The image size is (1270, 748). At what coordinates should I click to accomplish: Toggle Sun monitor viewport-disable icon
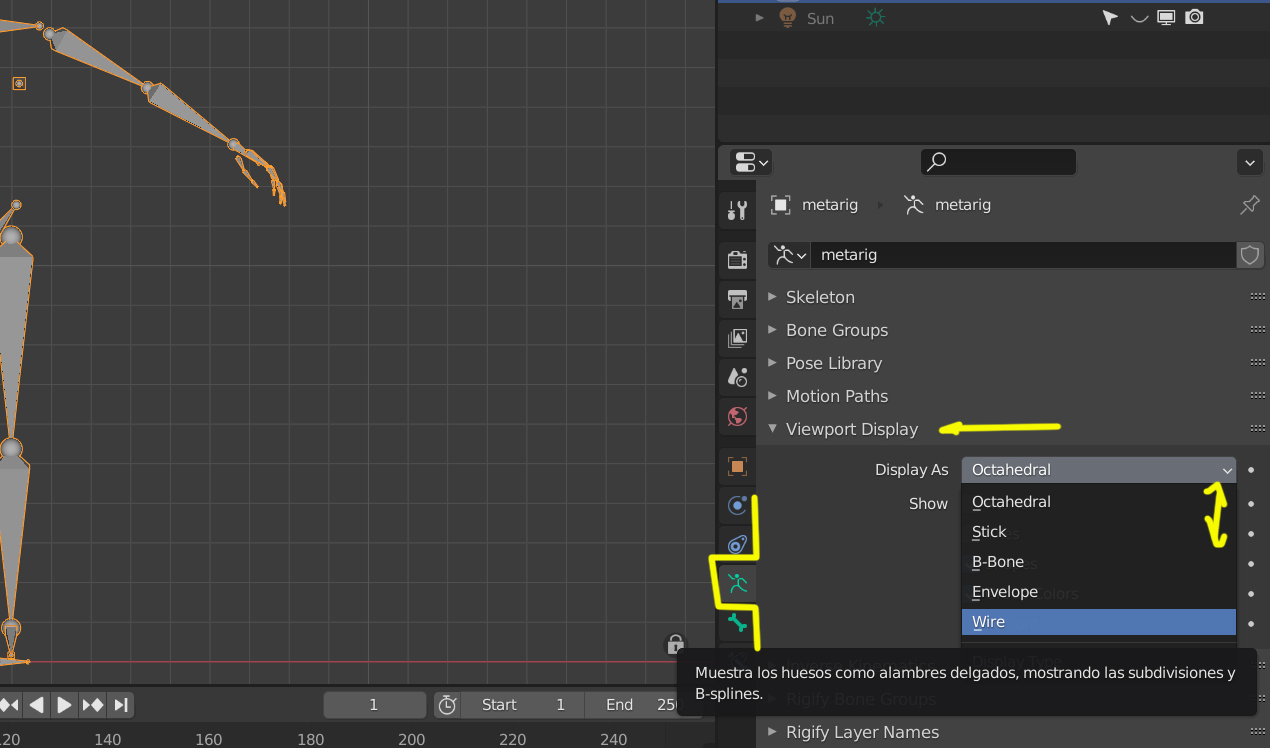tap(1166, 17)
